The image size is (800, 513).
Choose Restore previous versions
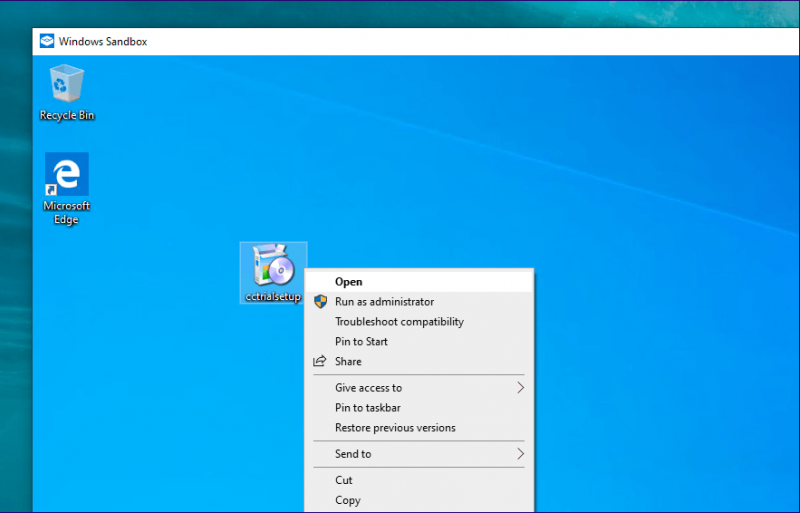[419, 428]
